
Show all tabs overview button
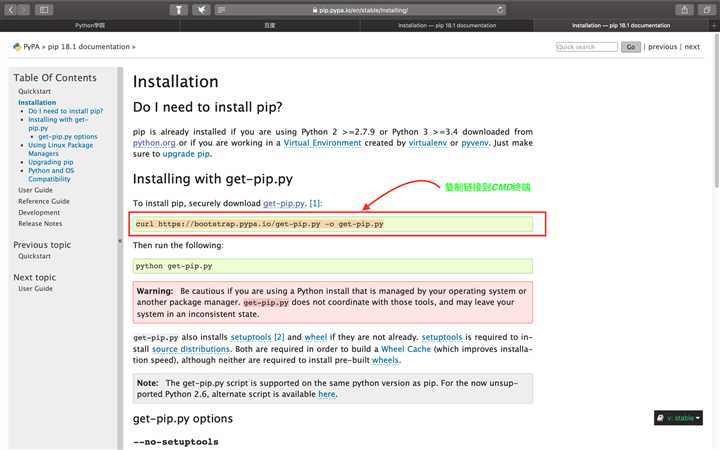tap(707, 10)
